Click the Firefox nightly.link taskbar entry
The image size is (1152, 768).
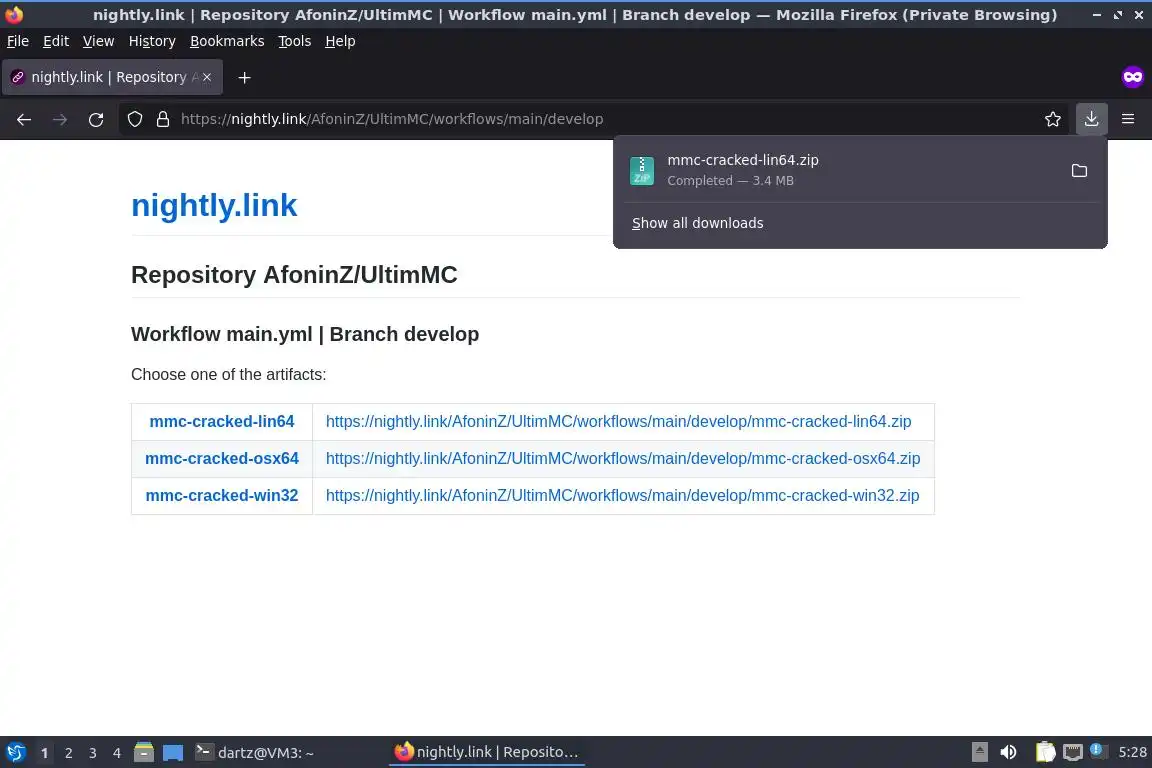pos(487,753)
